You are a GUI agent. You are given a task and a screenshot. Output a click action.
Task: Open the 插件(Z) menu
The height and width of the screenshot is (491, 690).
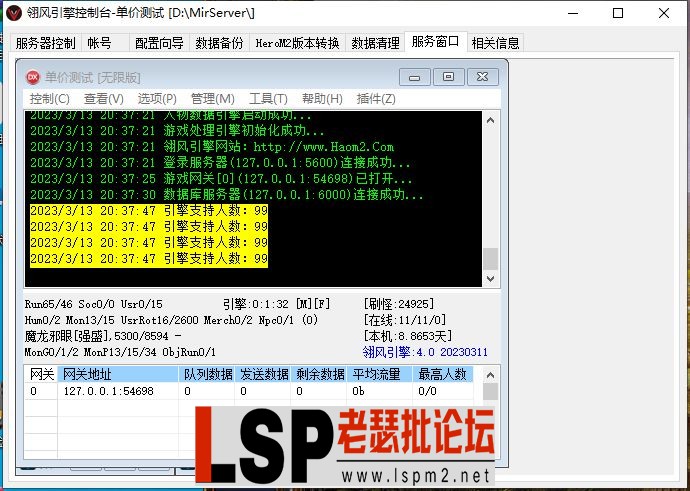pos(376,99)
